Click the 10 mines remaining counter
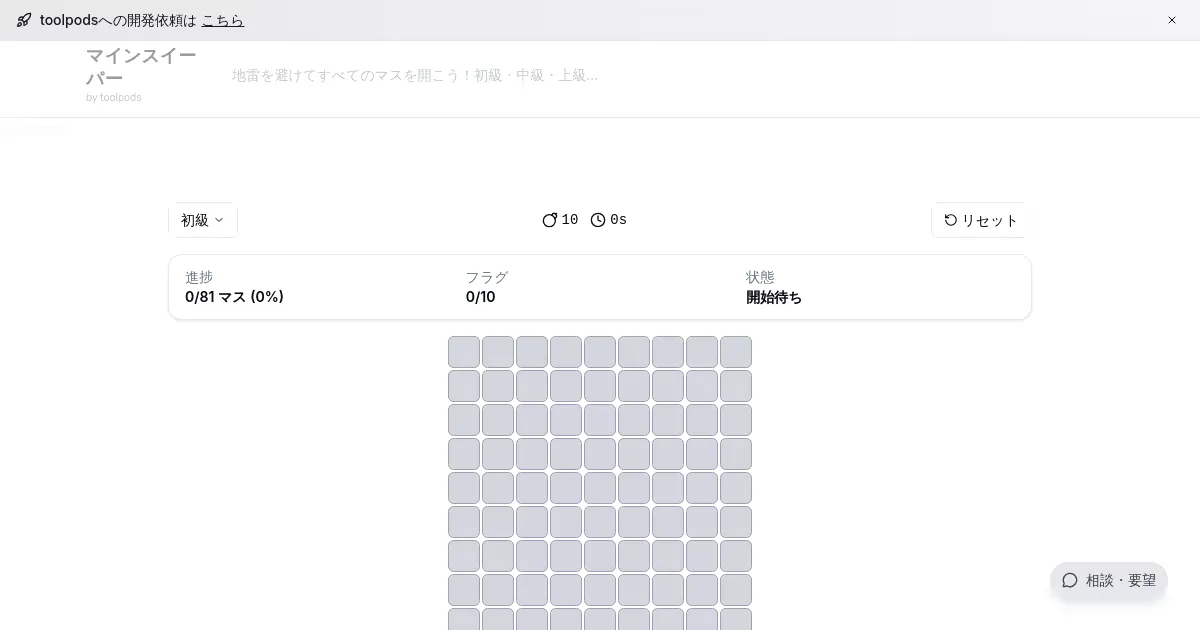Screen dimensions: 1200x630 pyautogui.click(x=570, y=220)
